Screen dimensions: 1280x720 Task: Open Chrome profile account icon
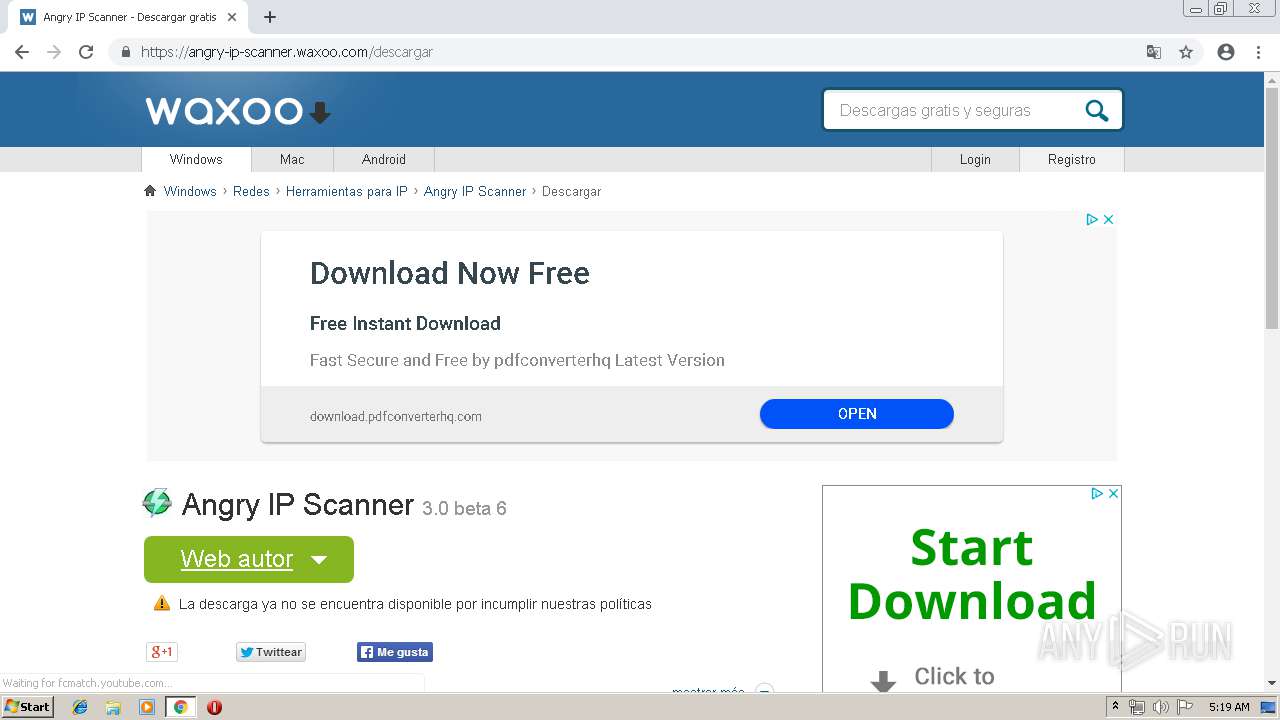tap(1226, 52)
